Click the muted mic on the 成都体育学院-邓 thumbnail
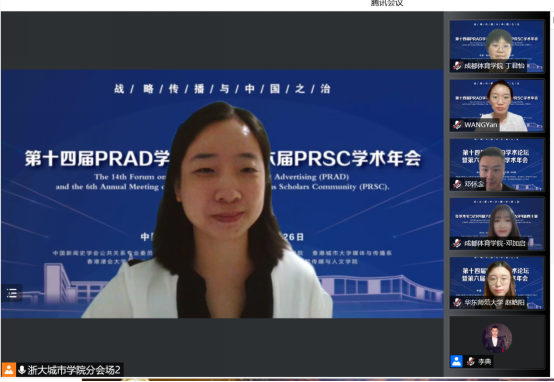 click(458, 243)
